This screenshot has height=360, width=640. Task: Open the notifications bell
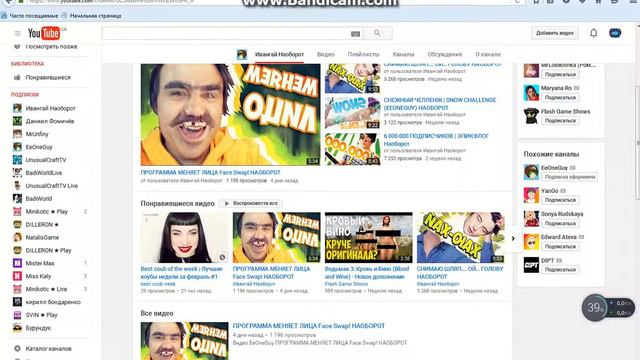(x=593, y=33)
